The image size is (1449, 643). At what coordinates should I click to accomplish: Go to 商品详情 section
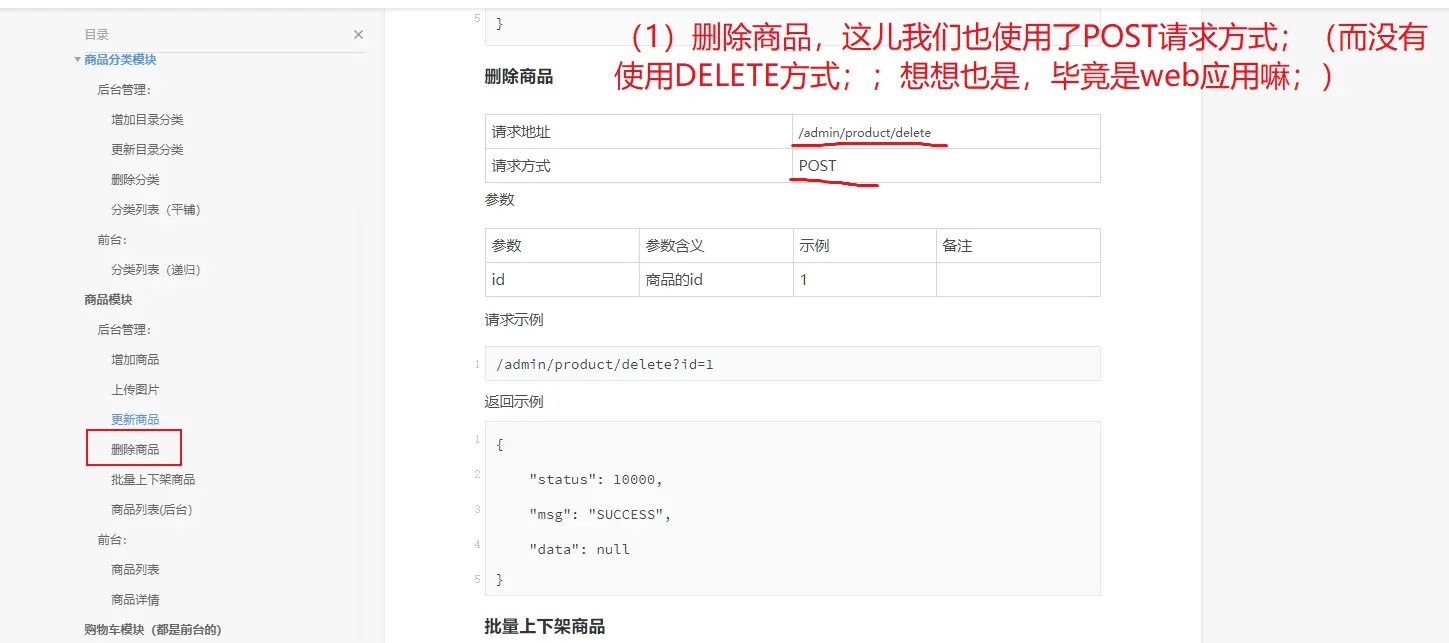tap(135, 600)
